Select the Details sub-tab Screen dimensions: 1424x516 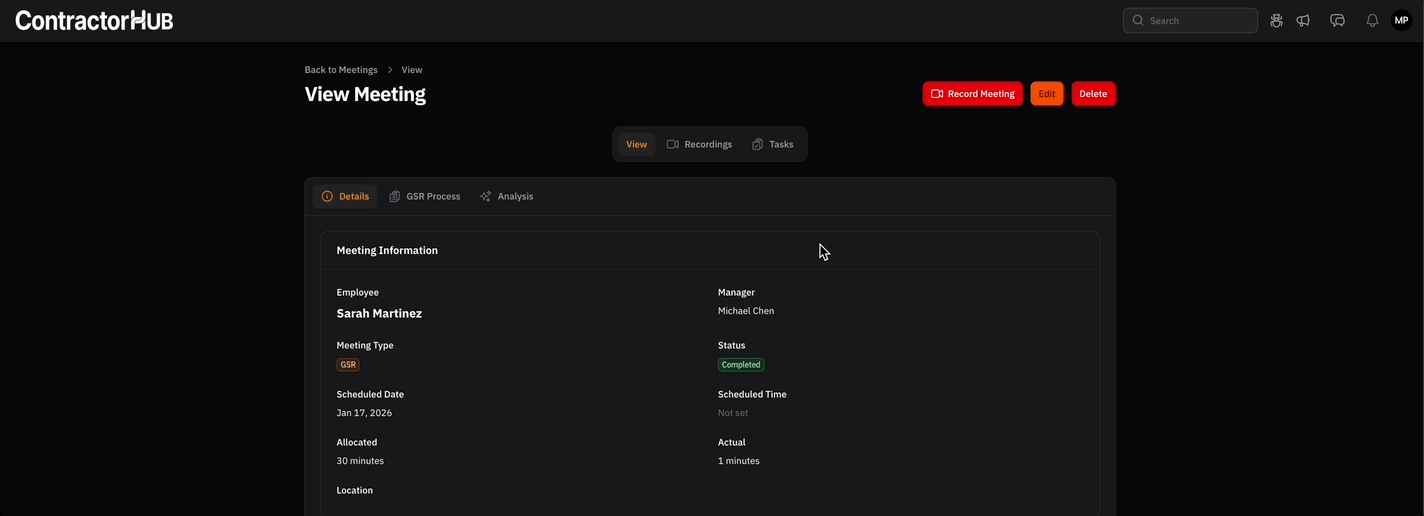pyautogui.click(x=344, y=196)
